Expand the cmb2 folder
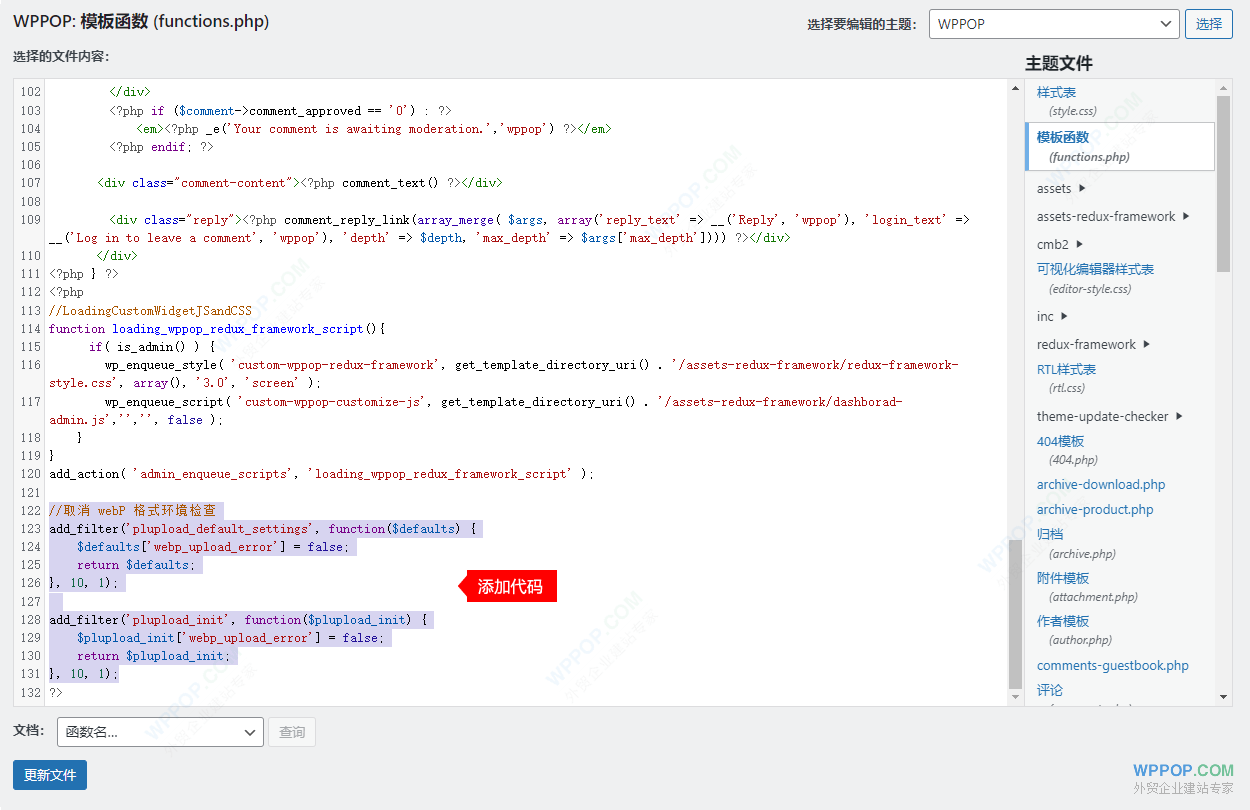The width and height of the screenshot is (1250, 810). click(1080, 244)
